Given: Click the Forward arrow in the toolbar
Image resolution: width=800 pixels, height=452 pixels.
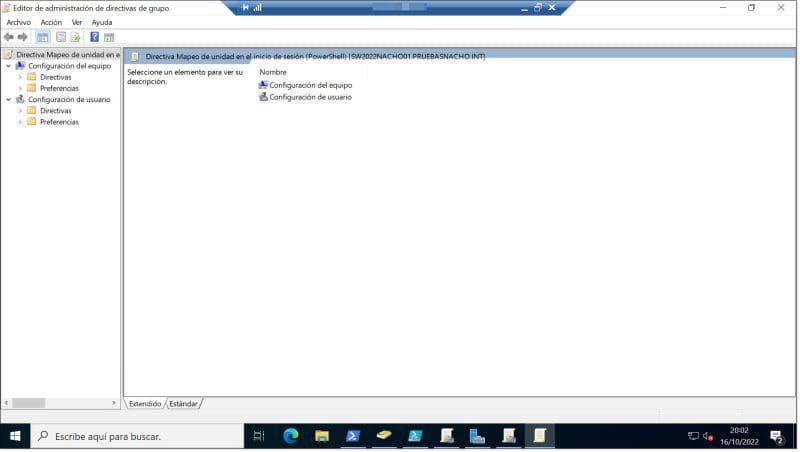Looking at the screenshot, I should (22, 37).
